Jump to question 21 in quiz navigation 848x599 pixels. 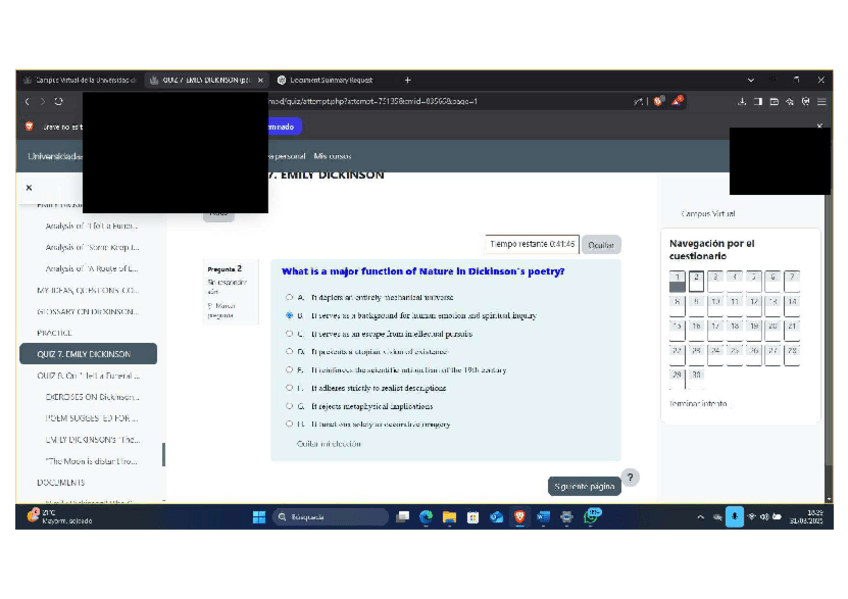[792, 329]
